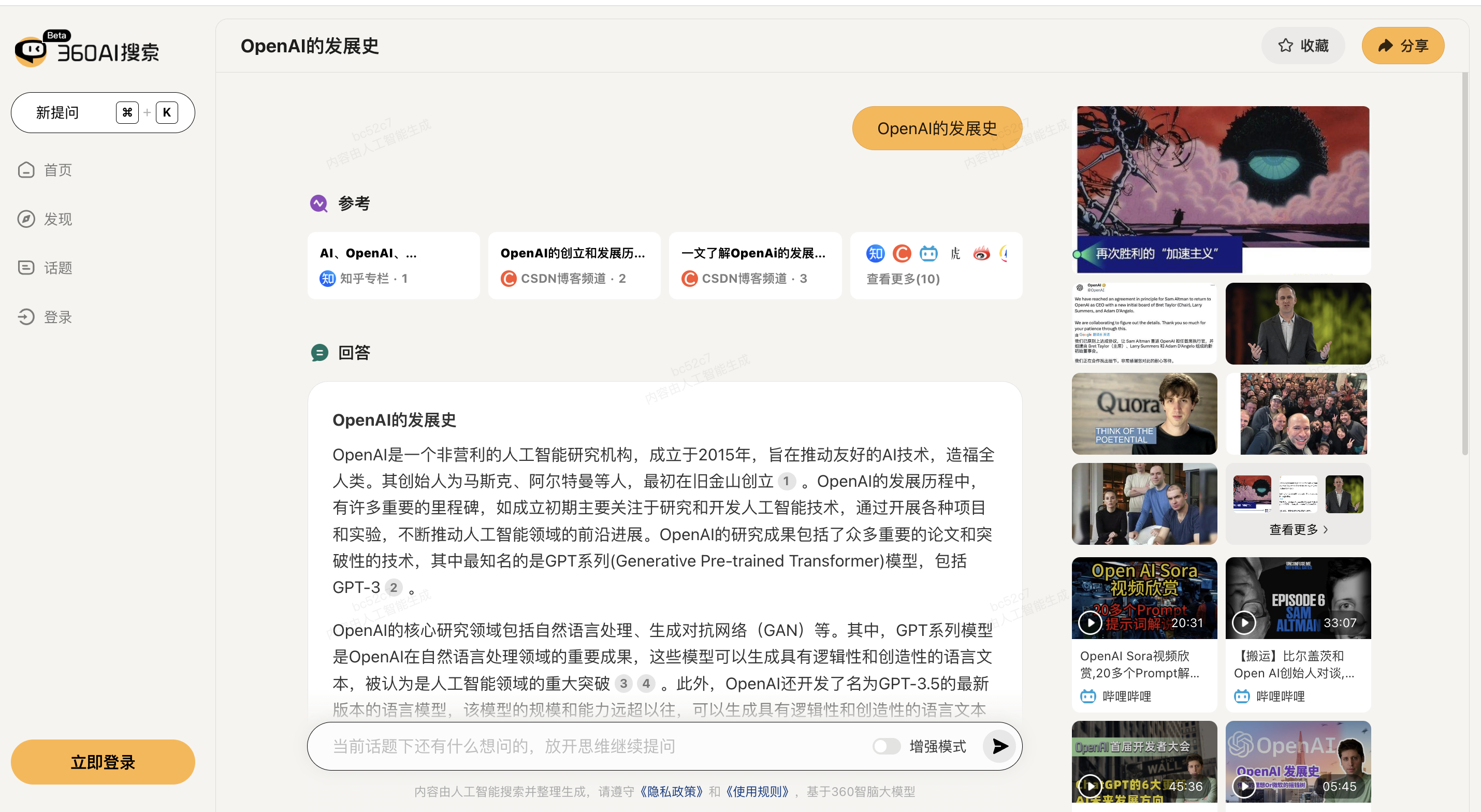Click the Bilibili icon under Sora video
The width and height of the screenshot is (1481, 812).
1088,697
